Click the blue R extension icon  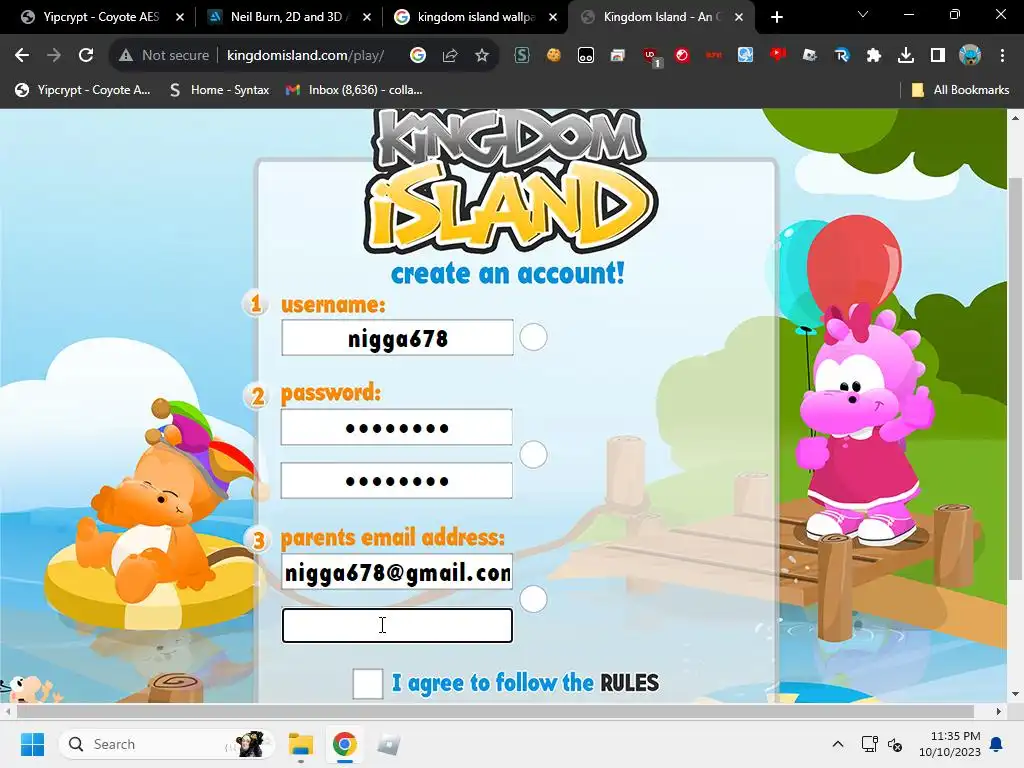tap(842, 56)
